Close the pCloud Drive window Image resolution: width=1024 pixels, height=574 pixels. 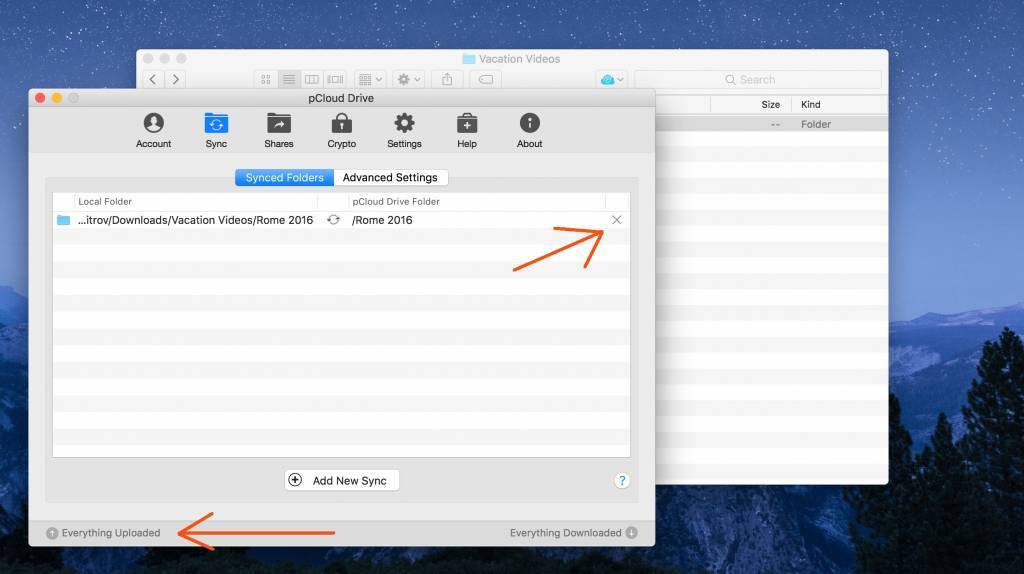pyautogui.click(x=40, y=98)
